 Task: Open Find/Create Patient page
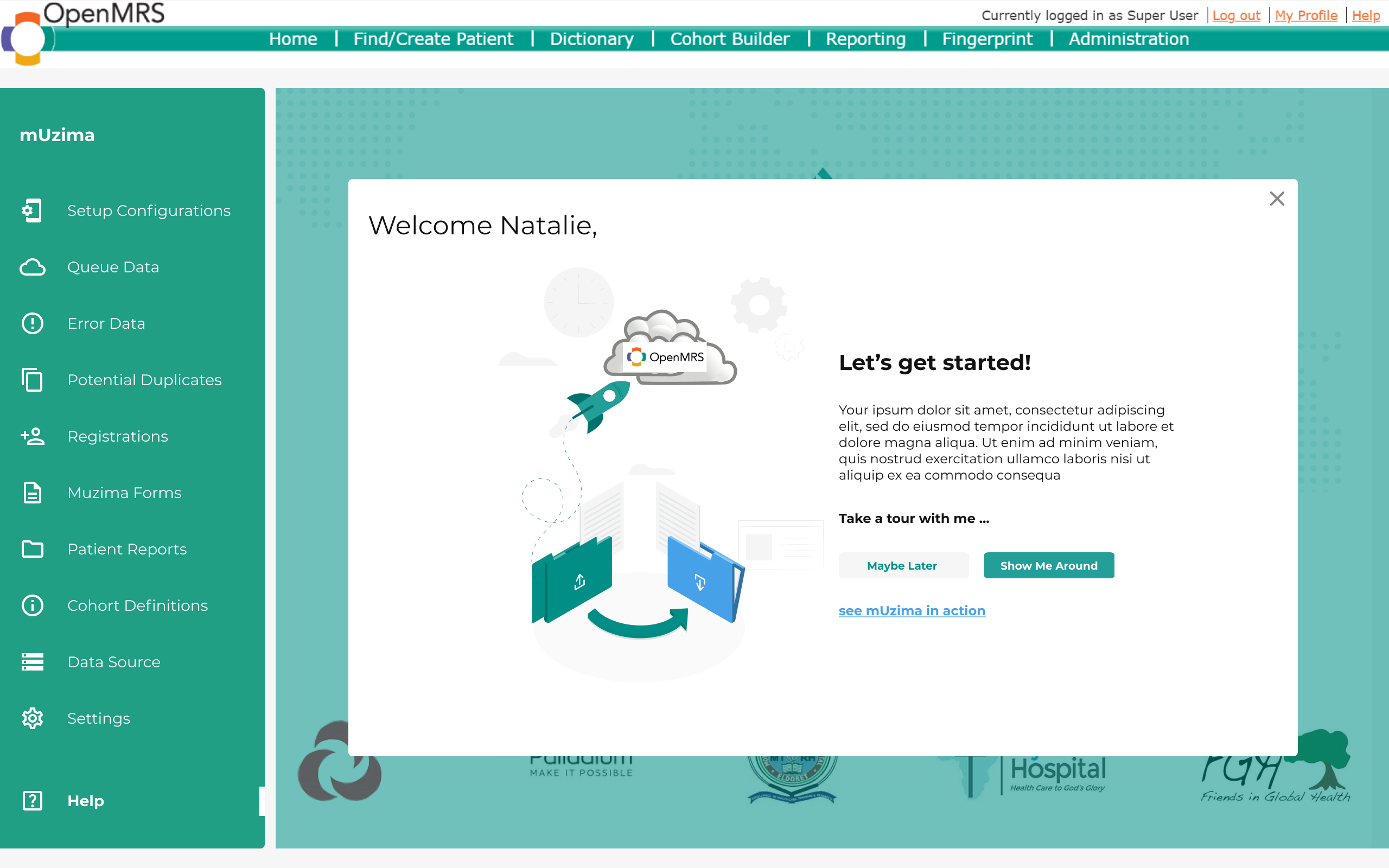tap(434, 39)
